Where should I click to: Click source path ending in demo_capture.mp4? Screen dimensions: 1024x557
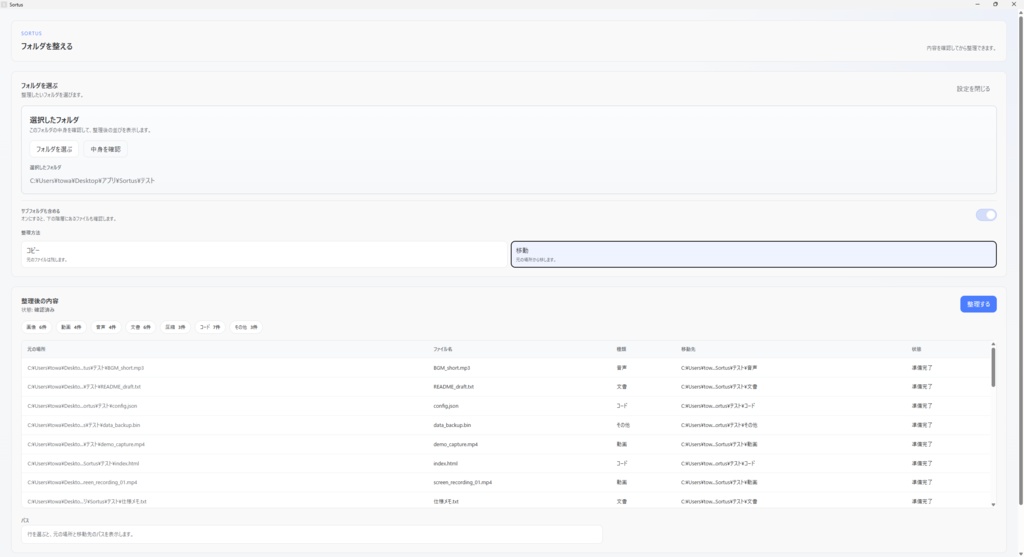pos(86,444)
